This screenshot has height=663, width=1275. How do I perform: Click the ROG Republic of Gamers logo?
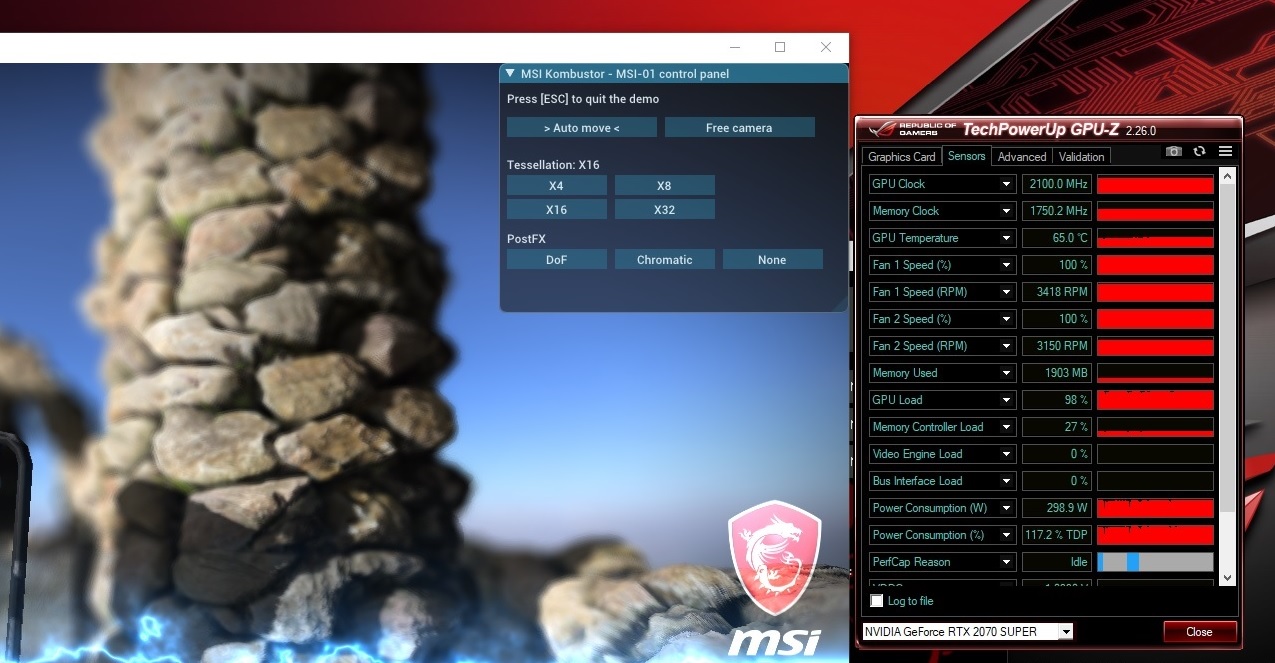tap(910, 129)
